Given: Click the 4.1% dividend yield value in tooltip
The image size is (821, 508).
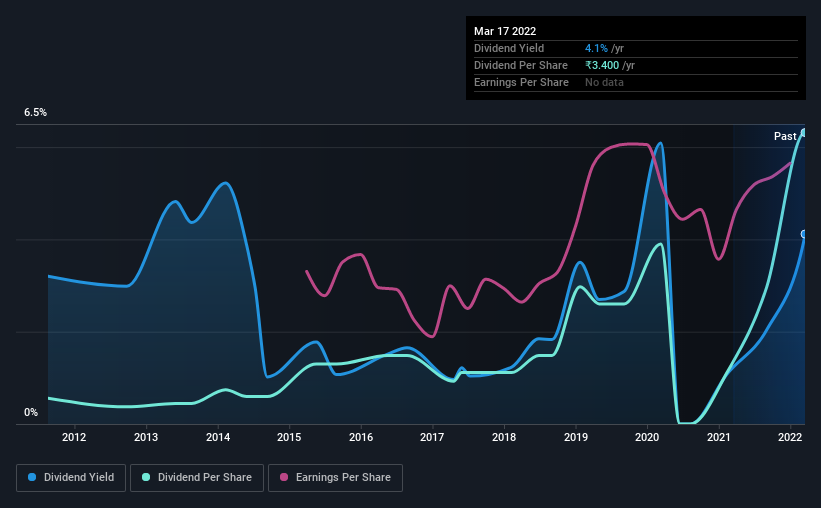Looking at the screenshot, I should click(596, 48).
